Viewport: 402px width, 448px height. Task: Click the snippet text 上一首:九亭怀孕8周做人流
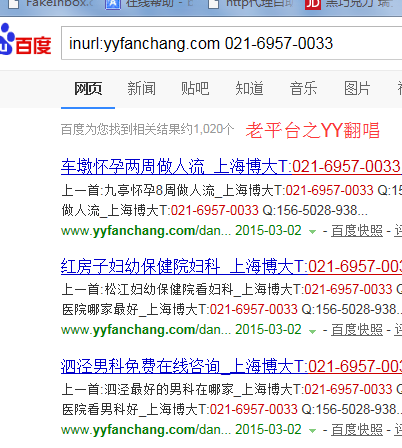pyautogui.click(x=138, y=191)
